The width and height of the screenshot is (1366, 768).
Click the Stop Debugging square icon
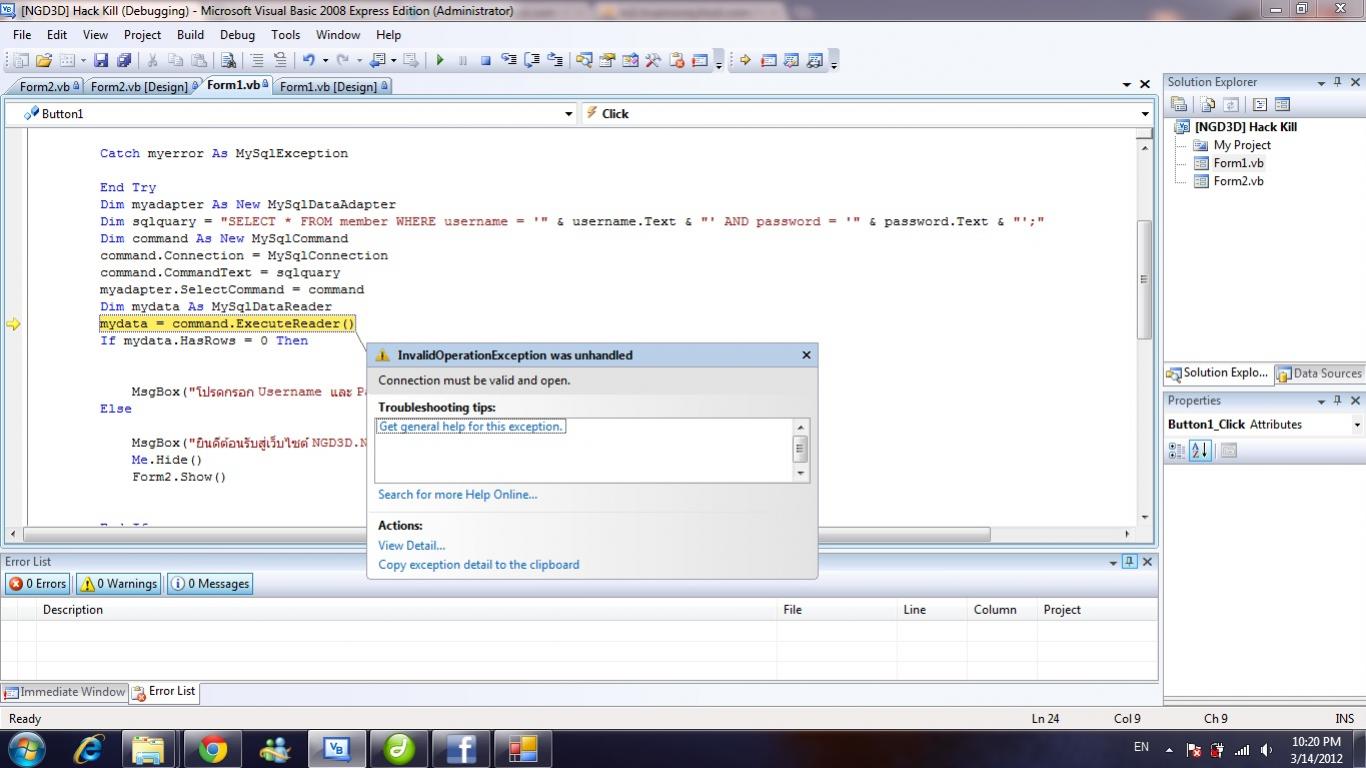pos(485,60)
